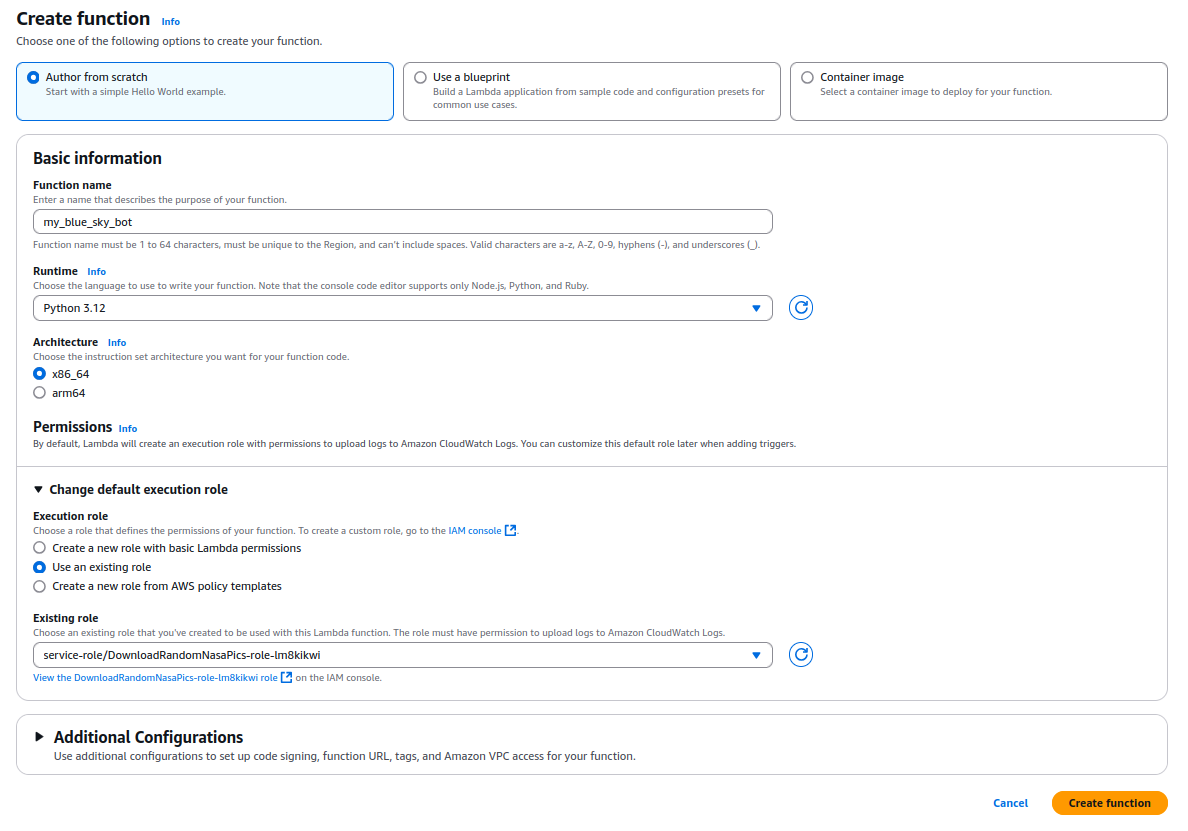Refresh the Existing role list icon
Viewport: 1188px width, 831px height.
pyautogui.click(x=800, y=655)
